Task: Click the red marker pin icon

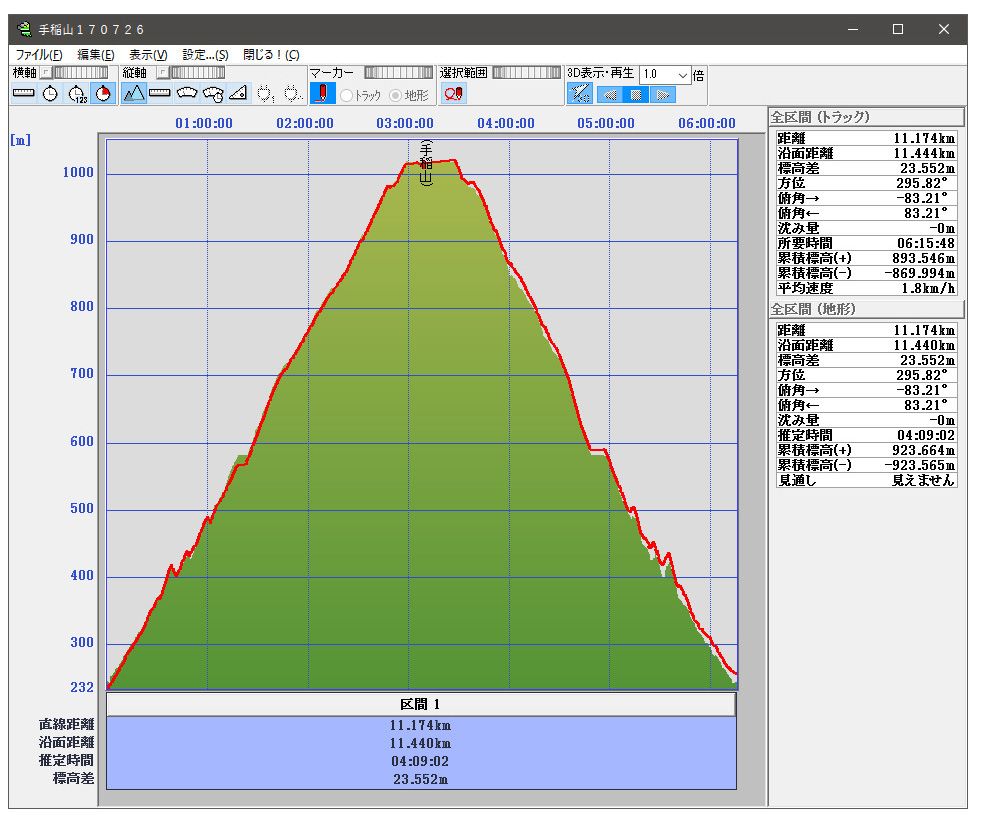Action: 322,94
